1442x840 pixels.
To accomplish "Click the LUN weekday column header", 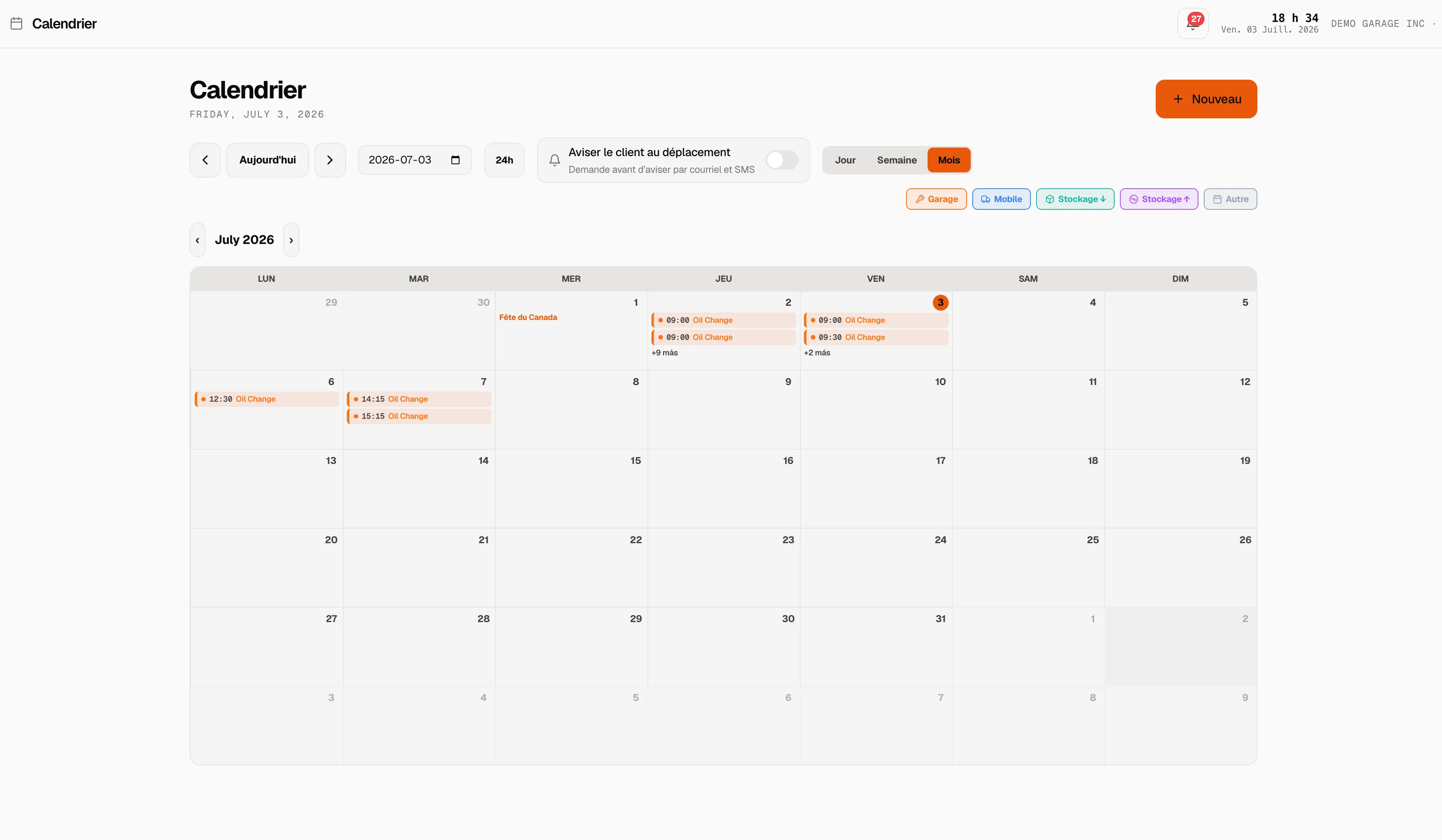I will [x=266, y=279].
